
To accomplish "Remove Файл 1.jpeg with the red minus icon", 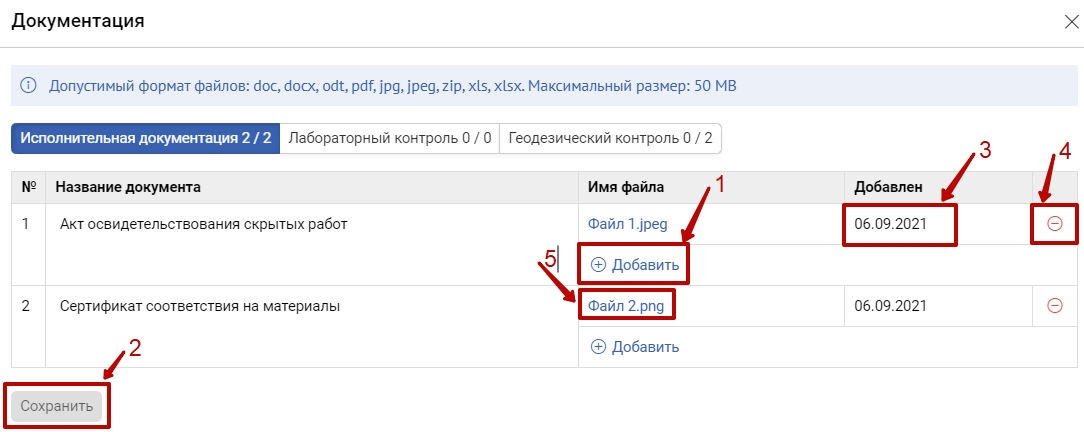I will point(1054,224).
